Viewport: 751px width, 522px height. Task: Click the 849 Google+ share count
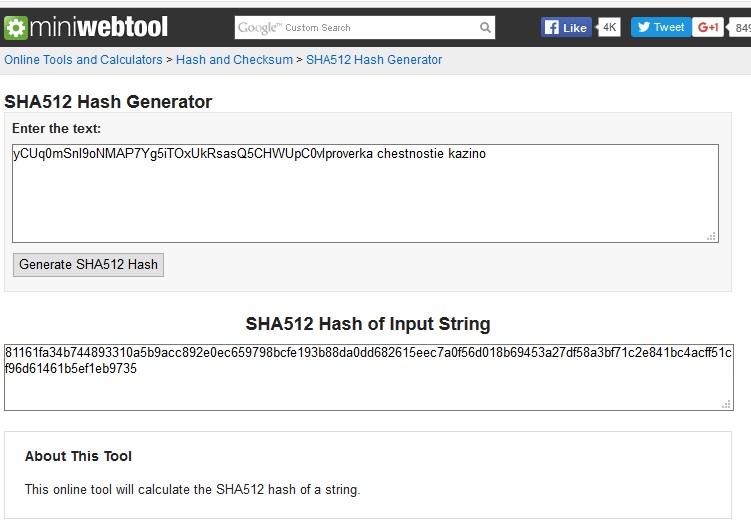tap(742, 28)
